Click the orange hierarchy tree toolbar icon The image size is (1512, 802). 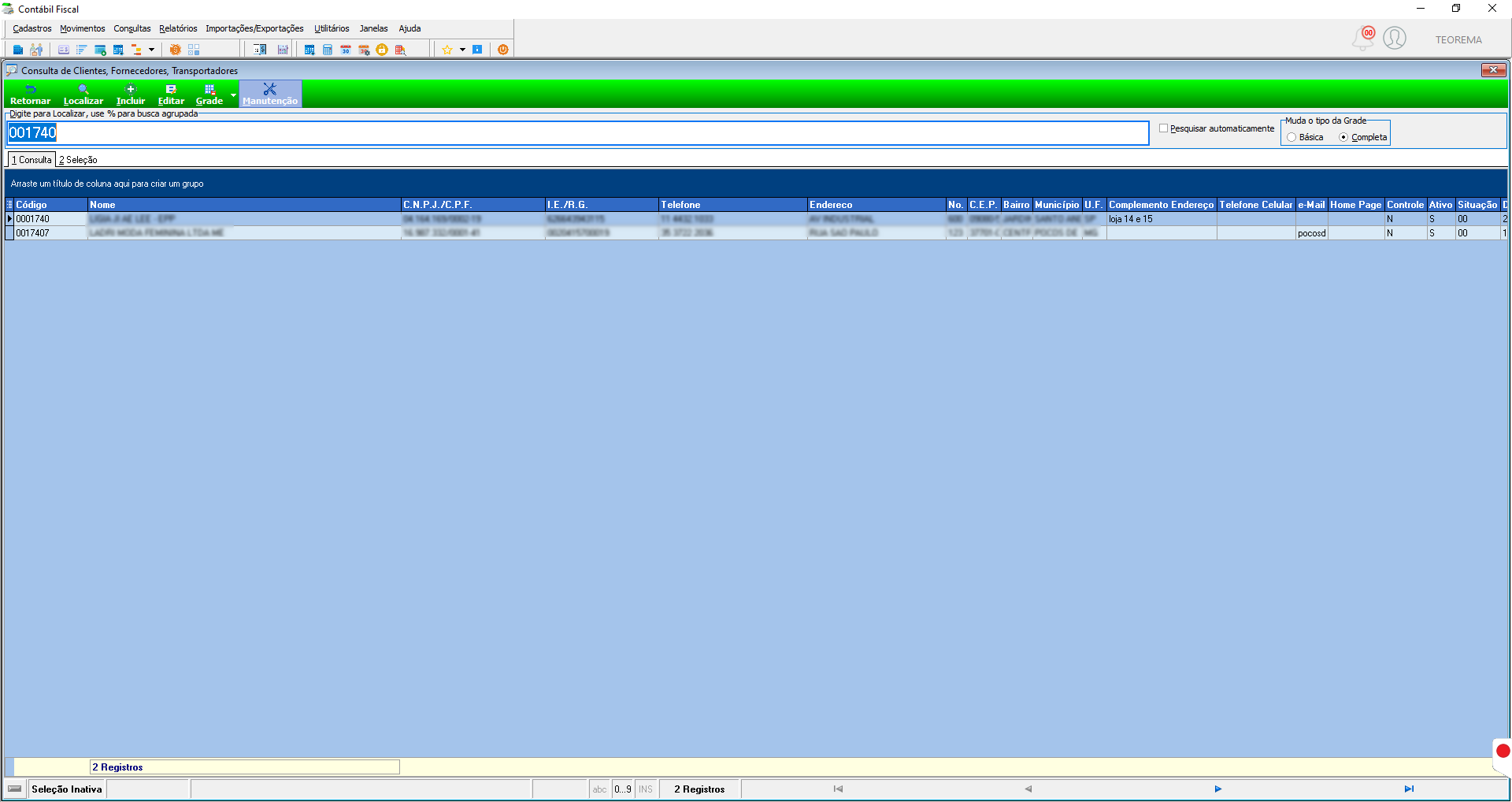click(x=136, y=50)
